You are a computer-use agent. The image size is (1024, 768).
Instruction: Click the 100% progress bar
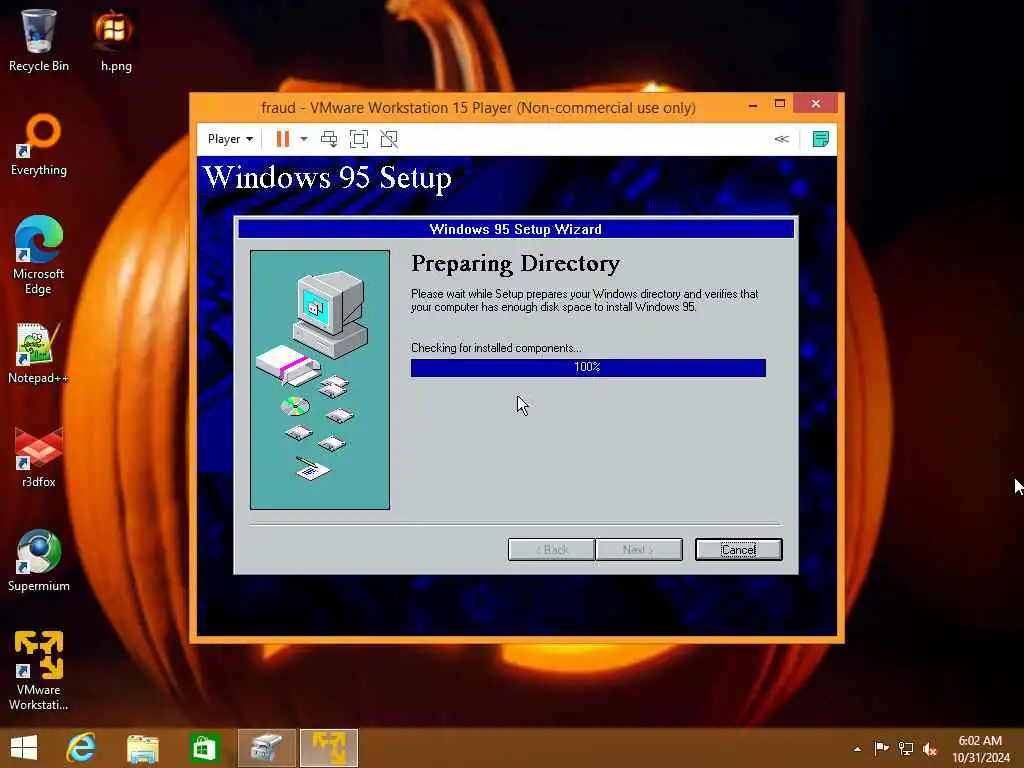pyautogui.click(x=588, y=368)
